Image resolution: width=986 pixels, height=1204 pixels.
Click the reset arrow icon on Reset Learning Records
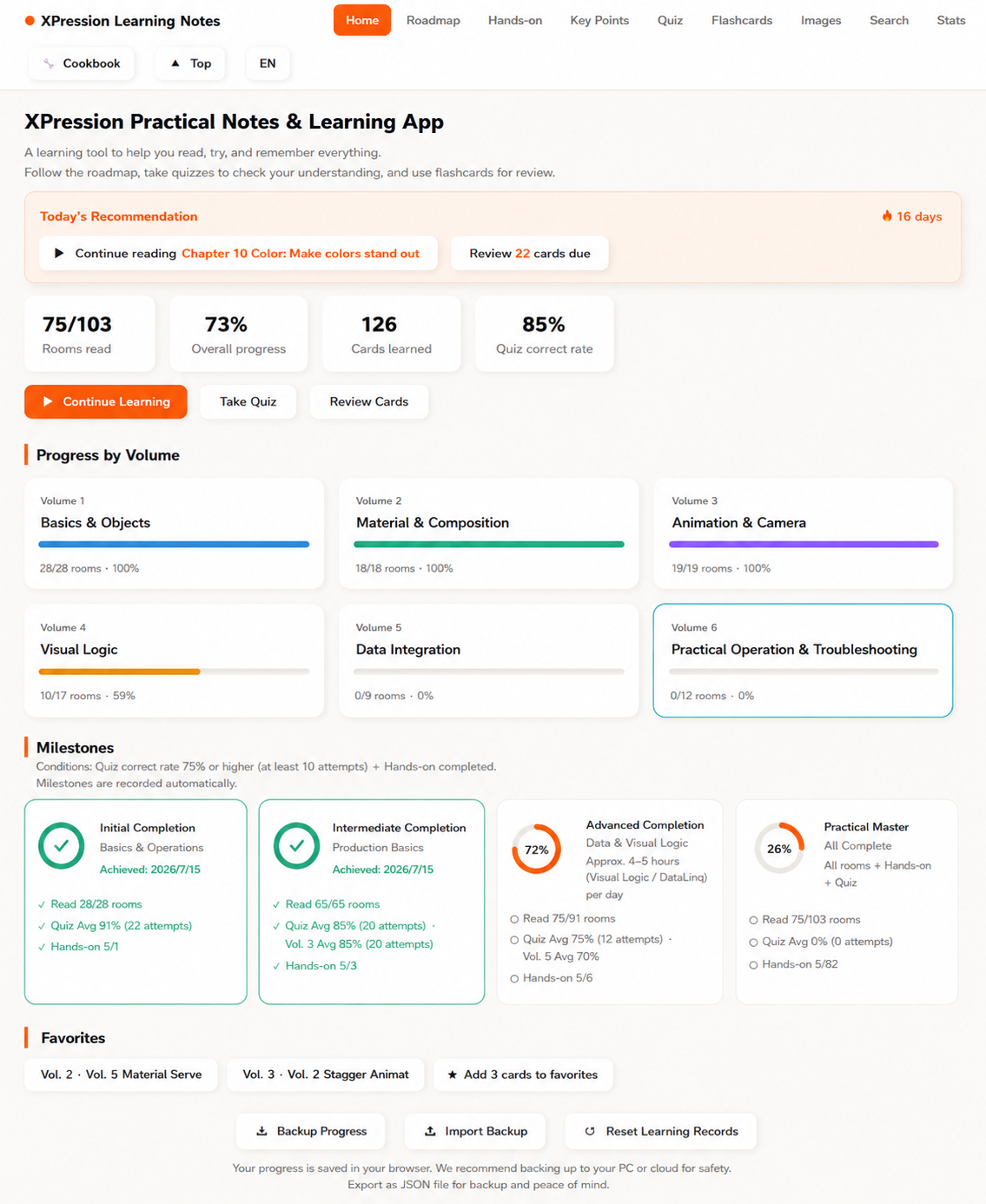[590, 1131]
